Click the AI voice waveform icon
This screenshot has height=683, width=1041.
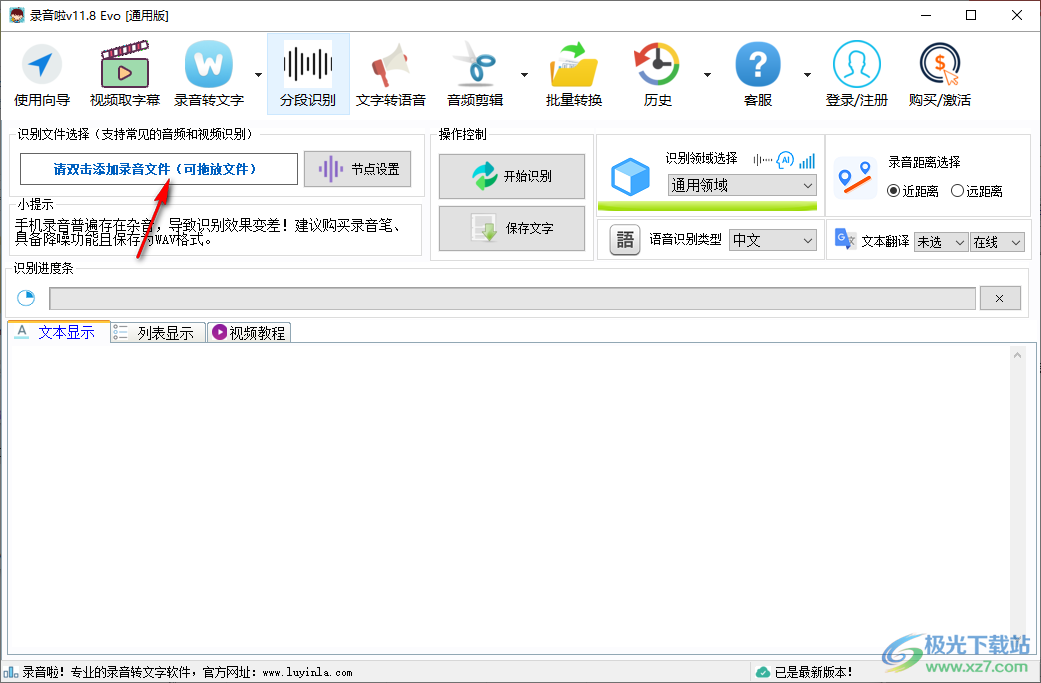pos(784,160)
